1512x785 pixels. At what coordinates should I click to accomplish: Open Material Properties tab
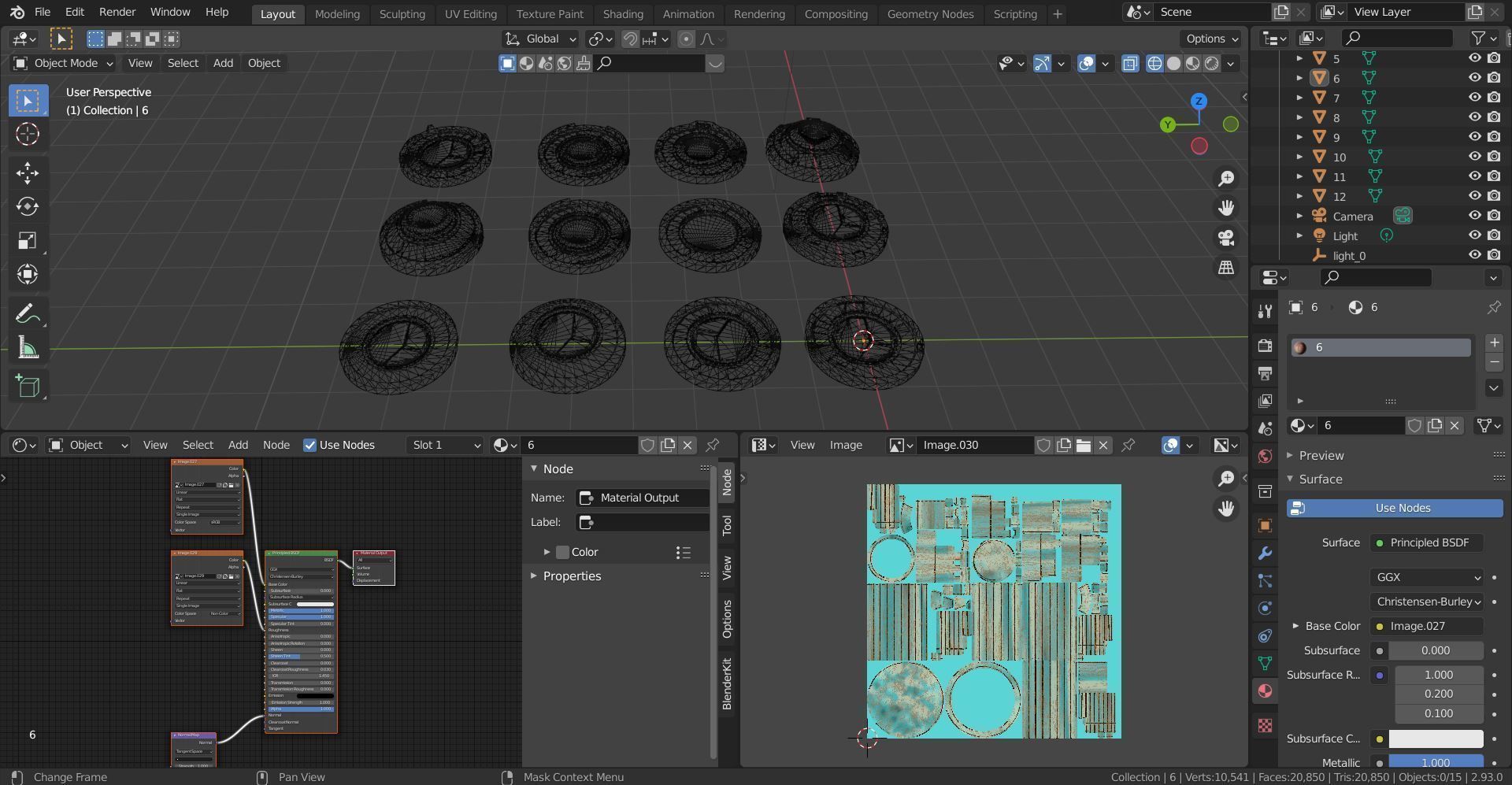pyautogui.click(x=1265, y=691)
